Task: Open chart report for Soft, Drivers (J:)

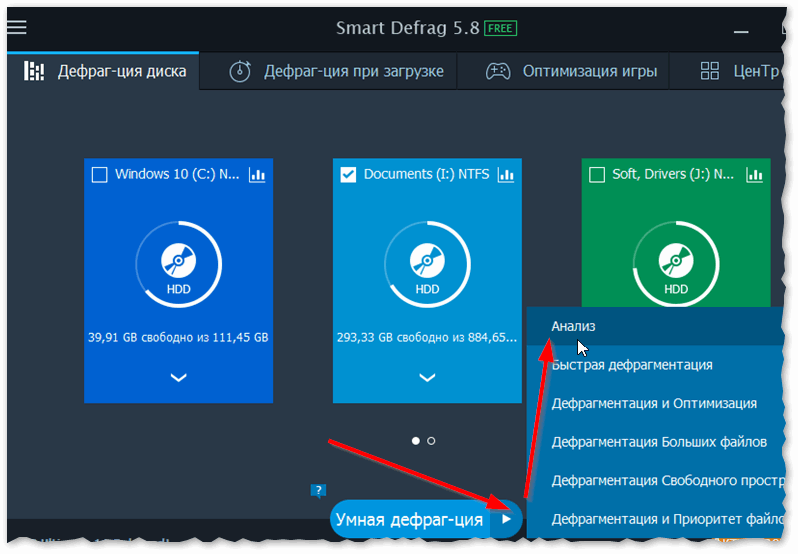Action: [x=754, y=175]
